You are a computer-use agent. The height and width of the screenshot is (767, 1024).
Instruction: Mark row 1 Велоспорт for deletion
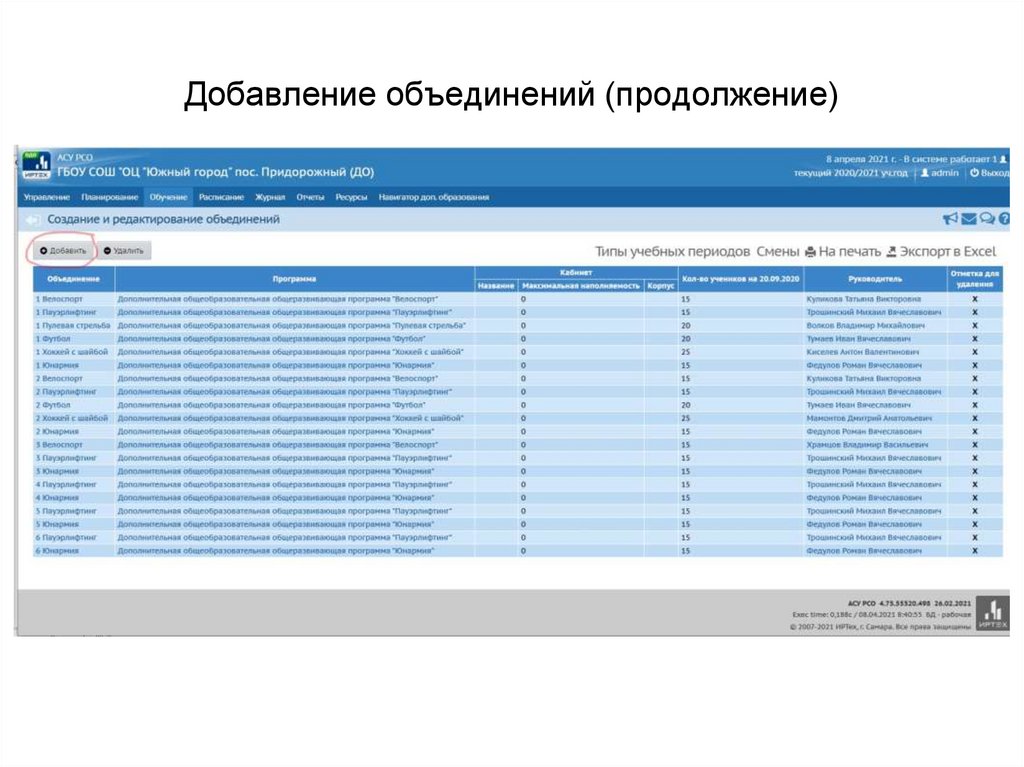click(975, 300)
